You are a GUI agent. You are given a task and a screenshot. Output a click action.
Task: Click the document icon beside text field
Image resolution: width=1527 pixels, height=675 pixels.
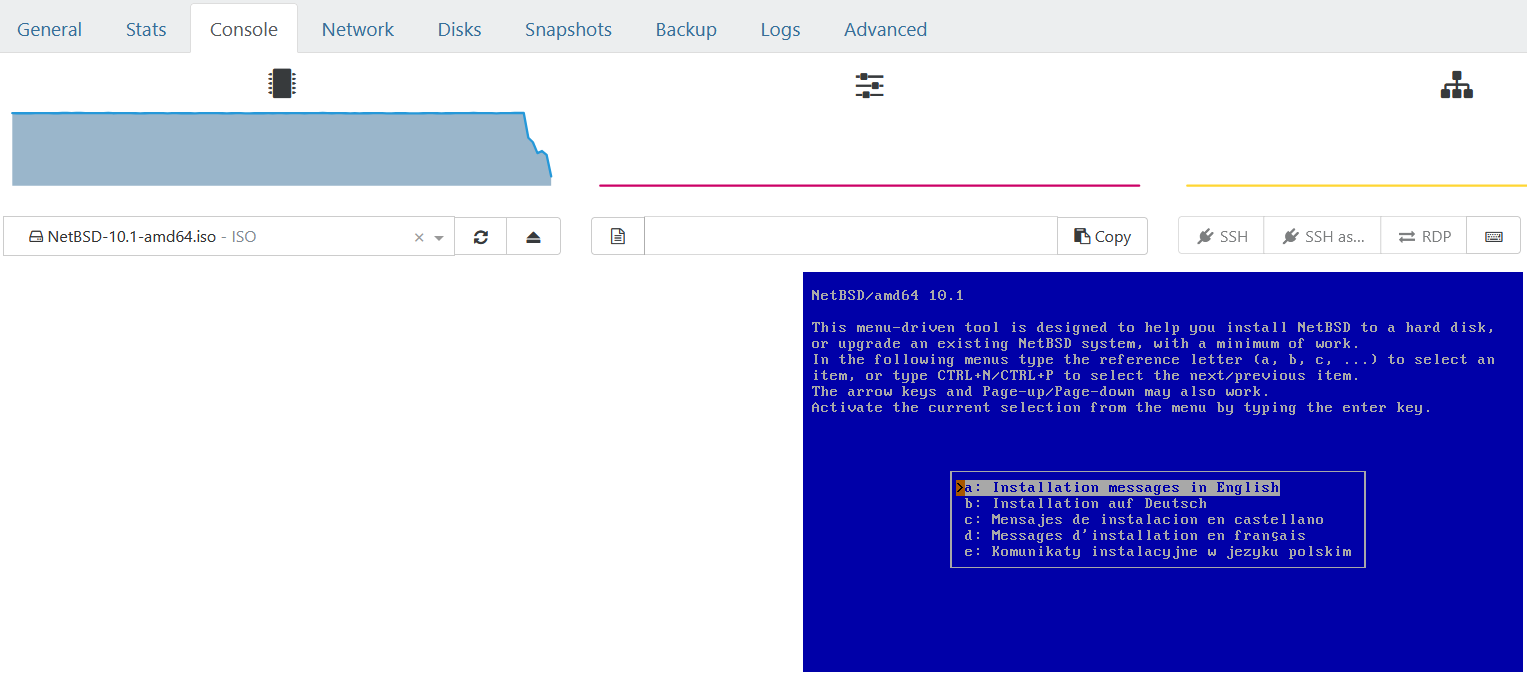pos(618,237)
